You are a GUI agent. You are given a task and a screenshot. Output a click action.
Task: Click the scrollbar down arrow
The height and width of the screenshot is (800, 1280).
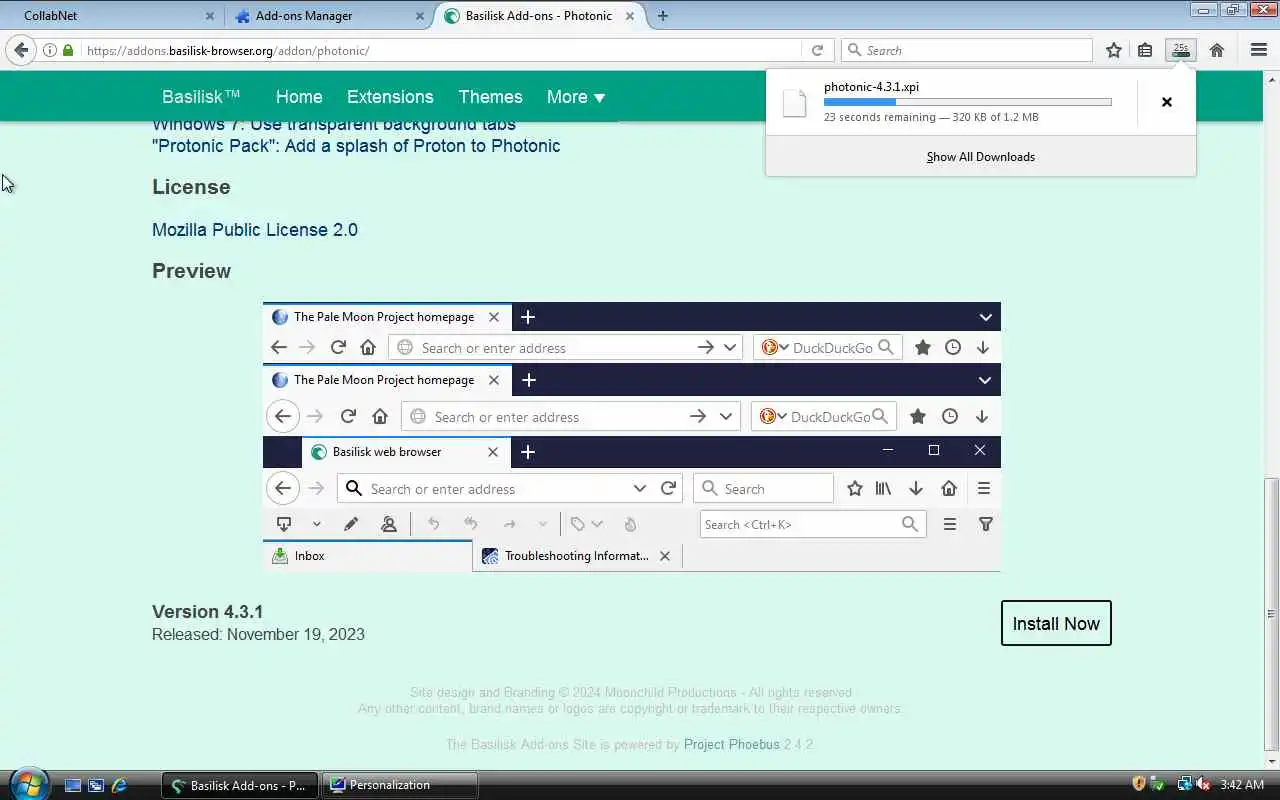pos(1272,761)
